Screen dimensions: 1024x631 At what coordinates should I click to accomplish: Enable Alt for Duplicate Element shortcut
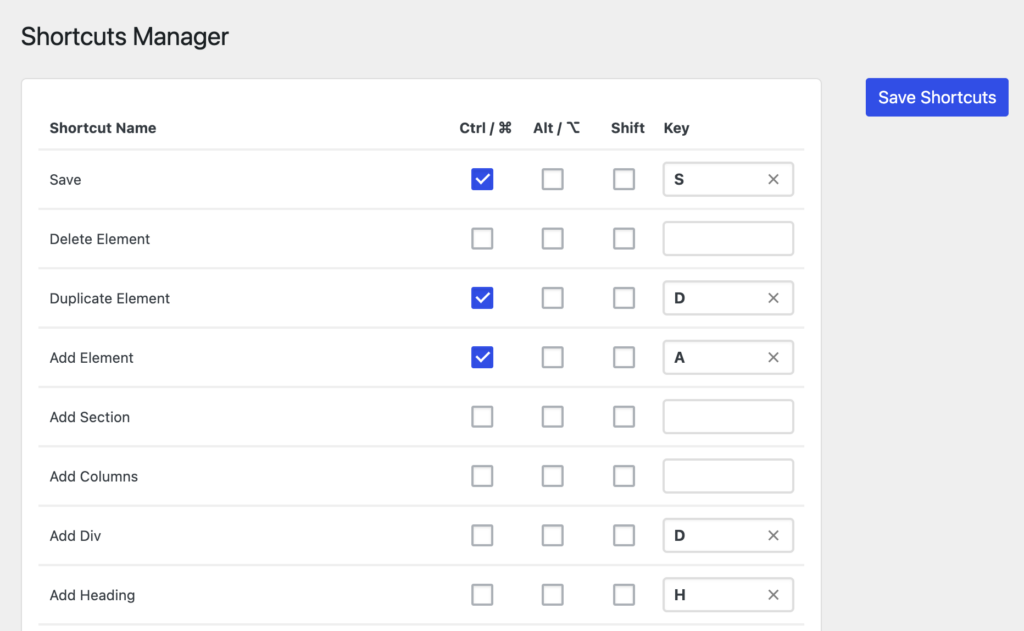pos(552,299)
